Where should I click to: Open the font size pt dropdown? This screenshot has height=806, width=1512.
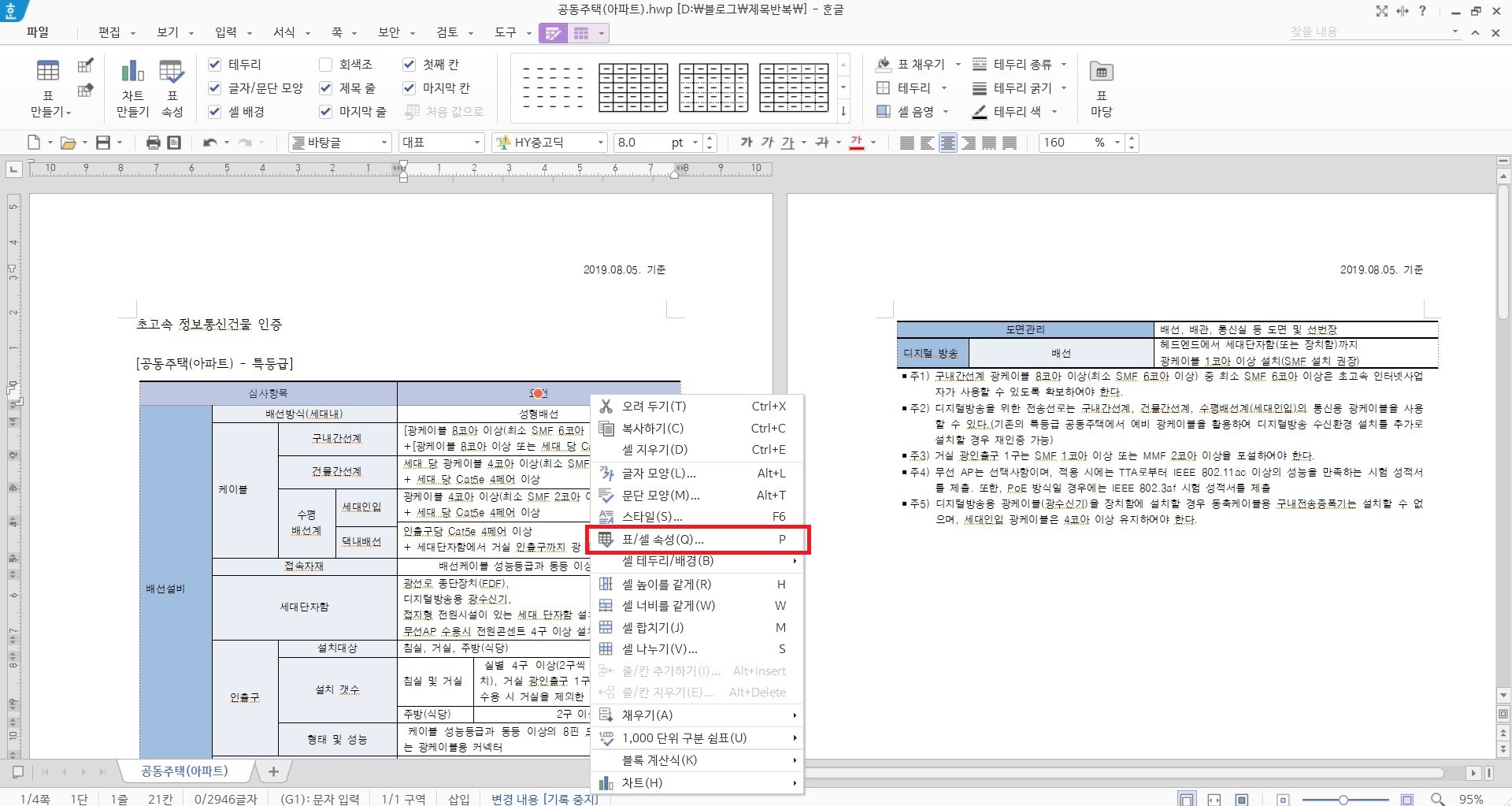pyautogui.click(x=695, y=143)
